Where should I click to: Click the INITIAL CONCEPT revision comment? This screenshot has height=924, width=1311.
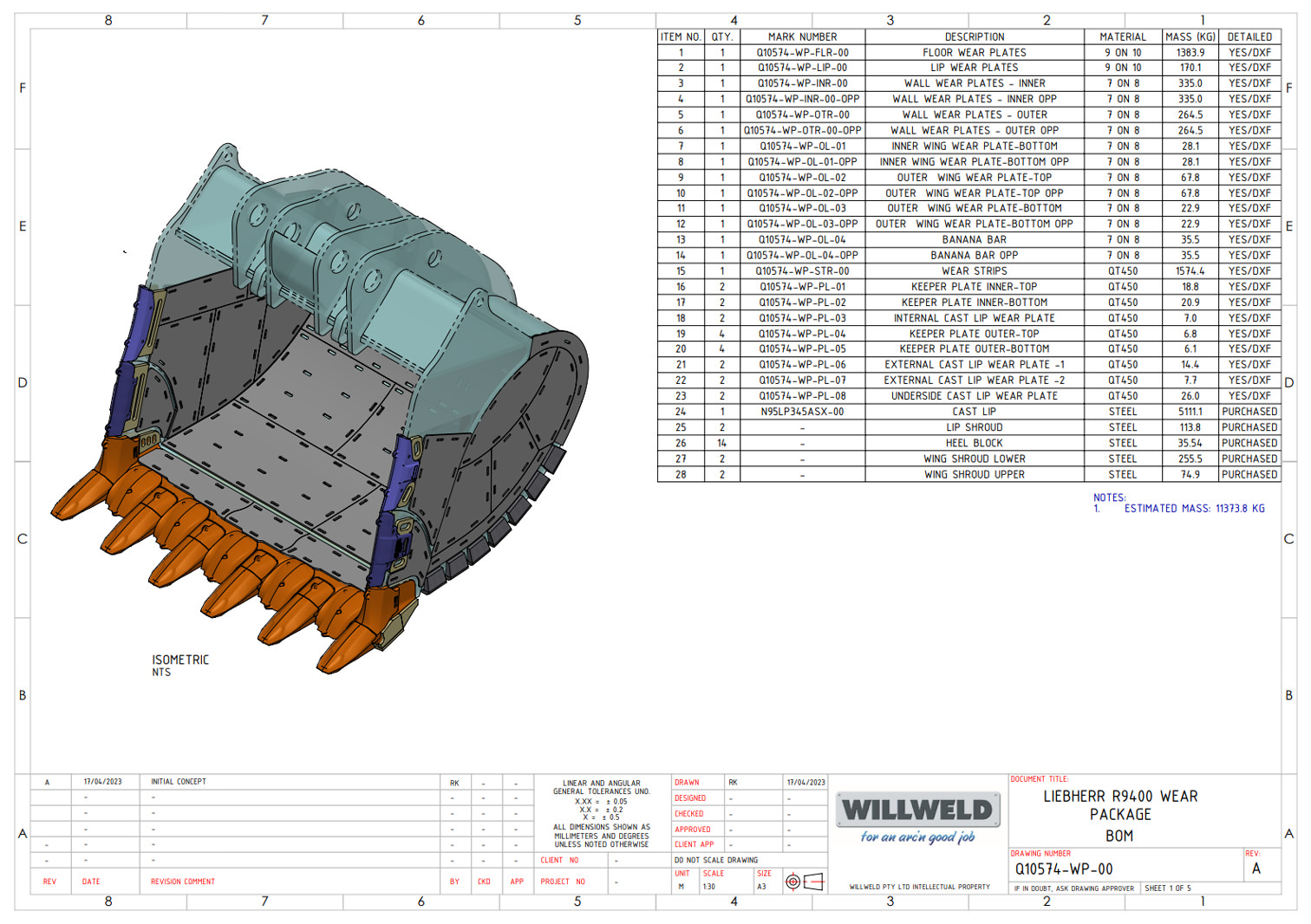(178, 780)
